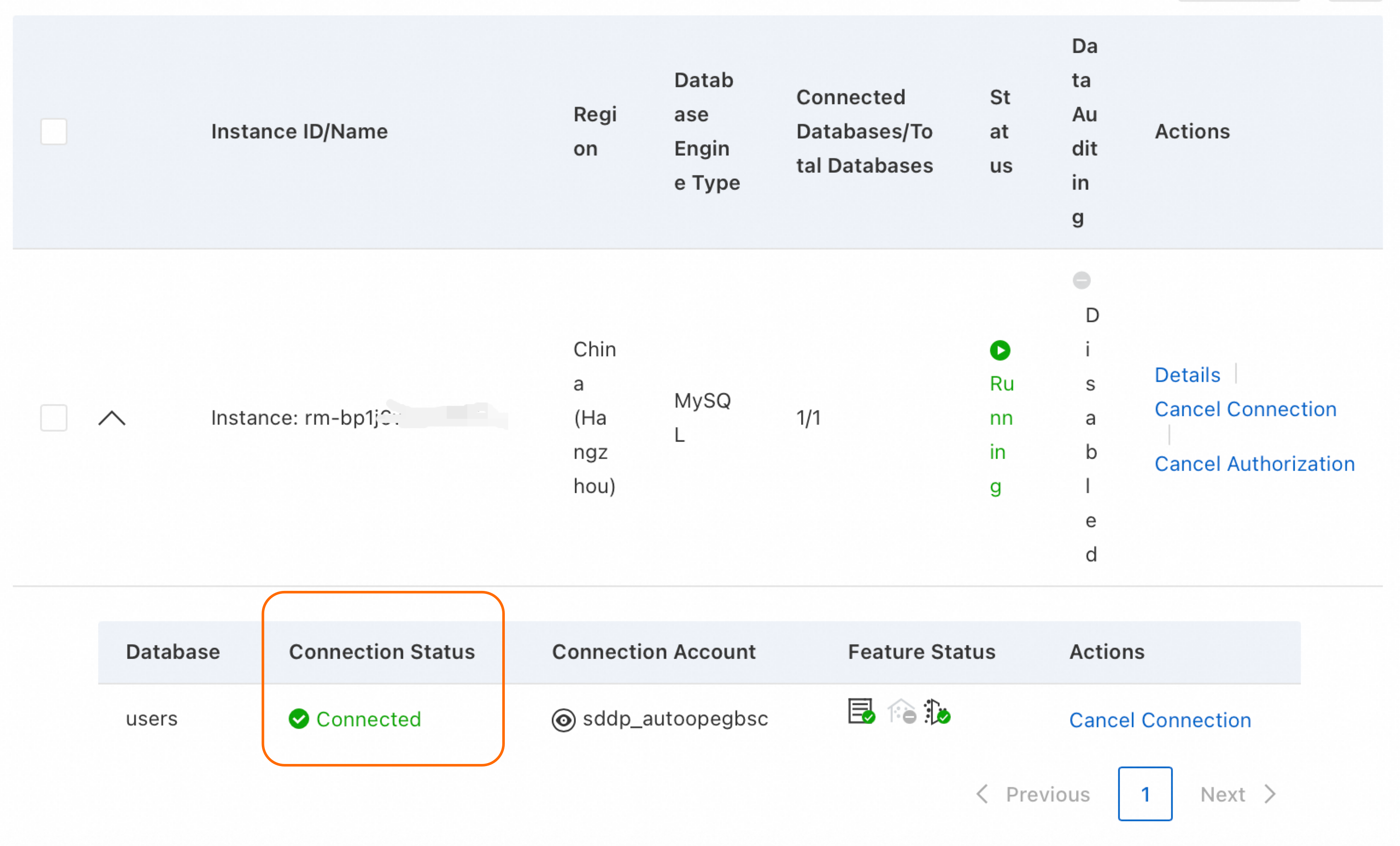Click the sddp_autoopegbsc account name
Screen dimensions: 1400x846
(676, 719)
